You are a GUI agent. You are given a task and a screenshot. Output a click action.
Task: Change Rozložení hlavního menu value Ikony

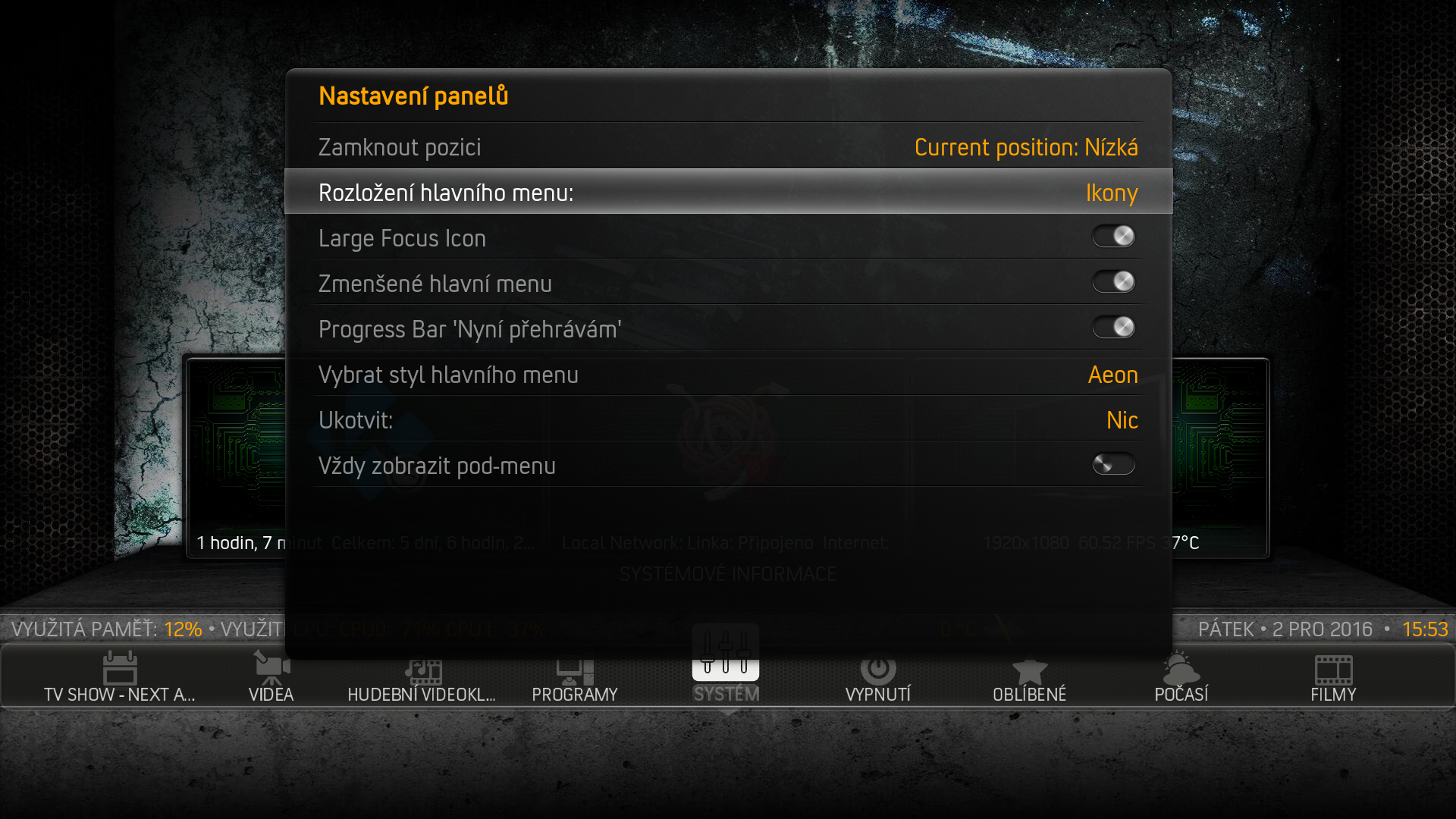point(1112,193)
